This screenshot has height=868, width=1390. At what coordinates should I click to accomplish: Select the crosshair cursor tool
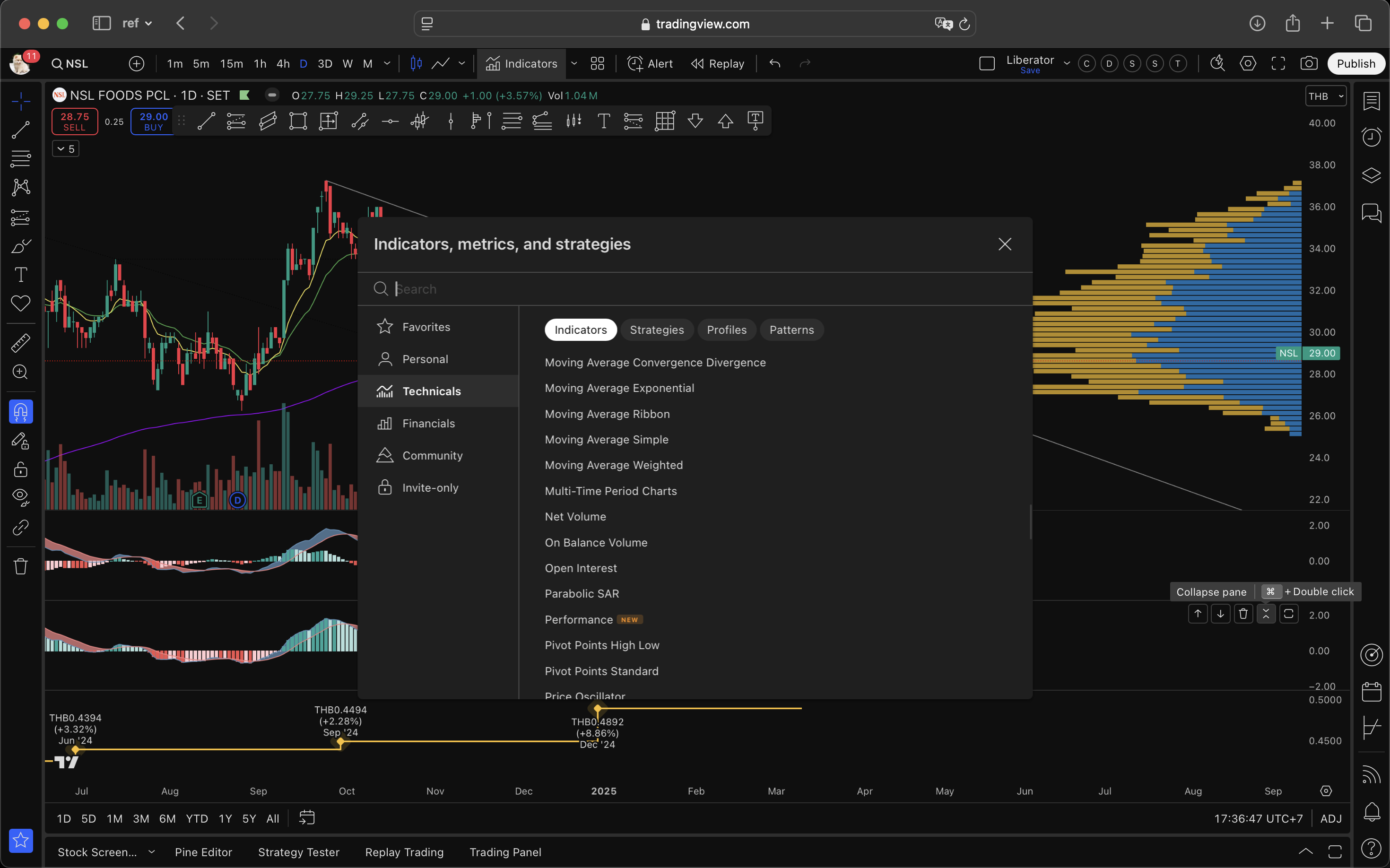(x=21, y=102)
